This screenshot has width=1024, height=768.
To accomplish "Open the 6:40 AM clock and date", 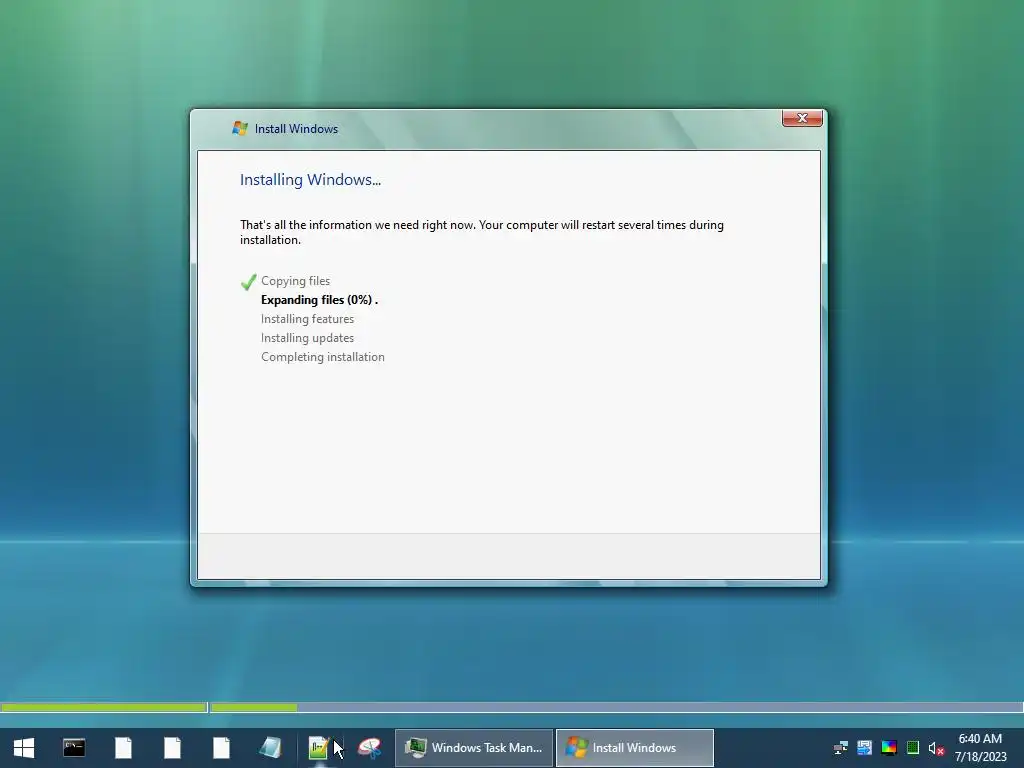I will pos(980,748).
